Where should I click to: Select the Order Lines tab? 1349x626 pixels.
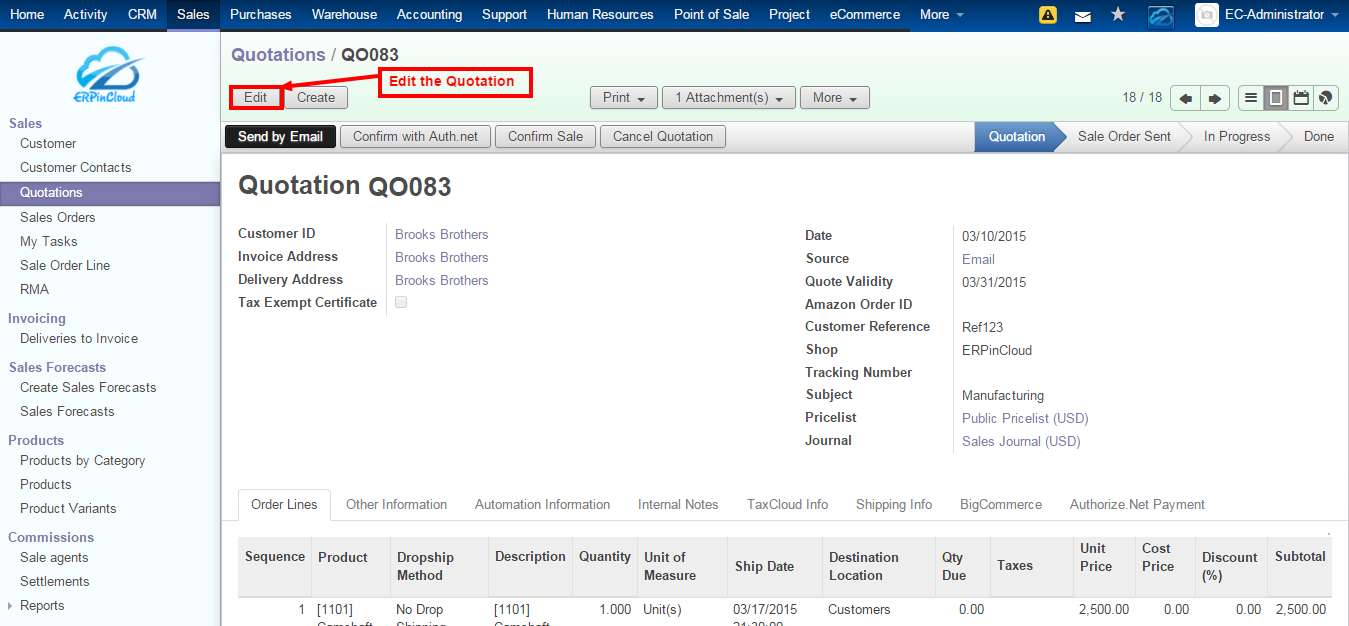284,505
